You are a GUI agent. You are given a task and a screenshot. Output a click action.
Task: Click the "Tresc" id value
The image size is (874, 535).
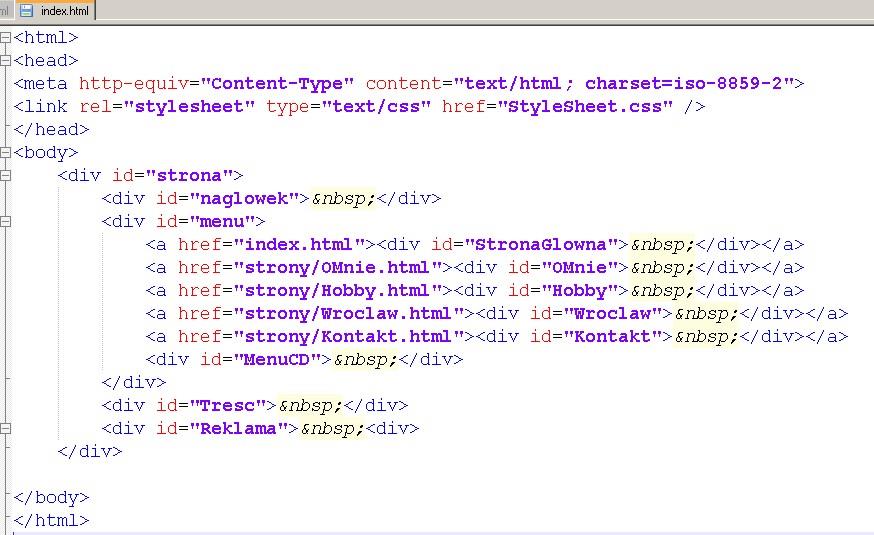pos(227,405)
